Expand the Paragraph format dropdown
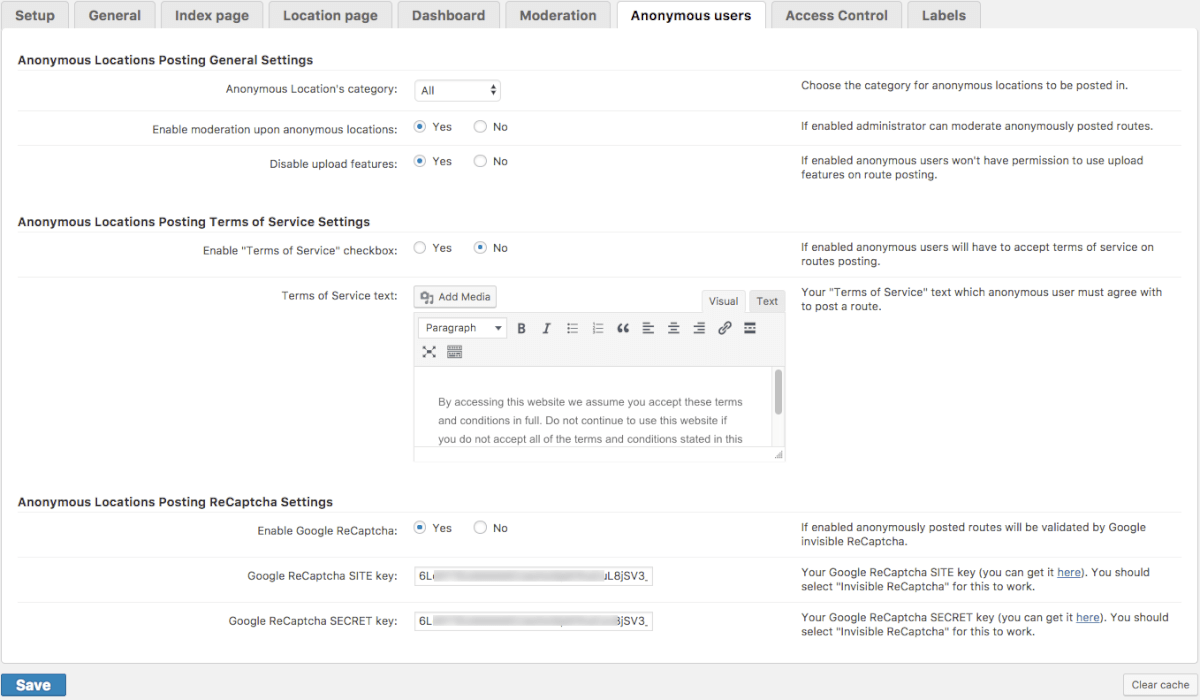This screenshot has height=700, width=1200. [x=462, y=328]
